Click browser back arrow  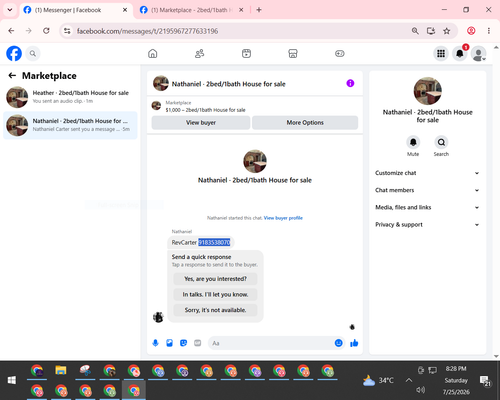(11, 31)
